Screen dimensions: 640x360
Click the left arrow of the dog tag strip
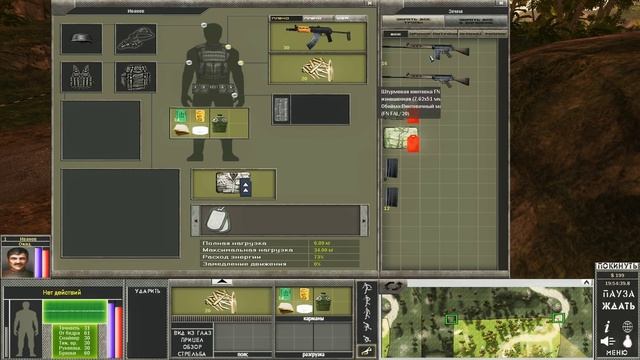(x=196, y=220)
